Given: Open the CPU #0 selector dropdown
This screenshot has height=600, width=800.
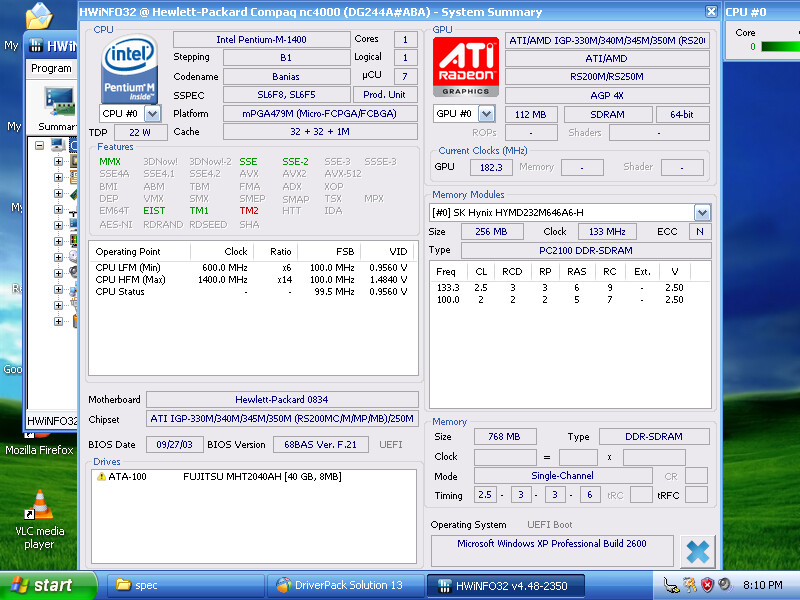Looking at the screenshot, I should (x=152, y=113).
